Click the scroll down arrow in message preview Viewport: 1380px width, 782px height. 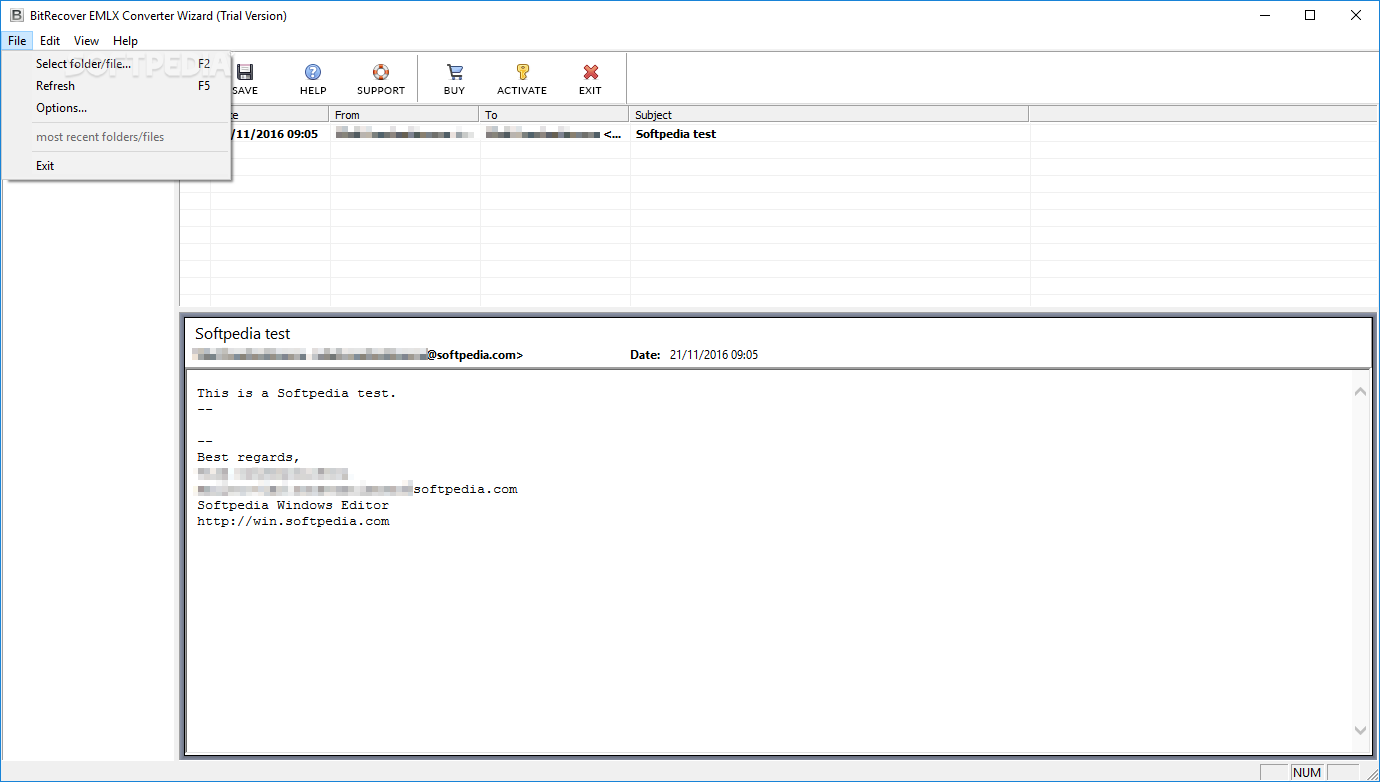(1360, 731)
